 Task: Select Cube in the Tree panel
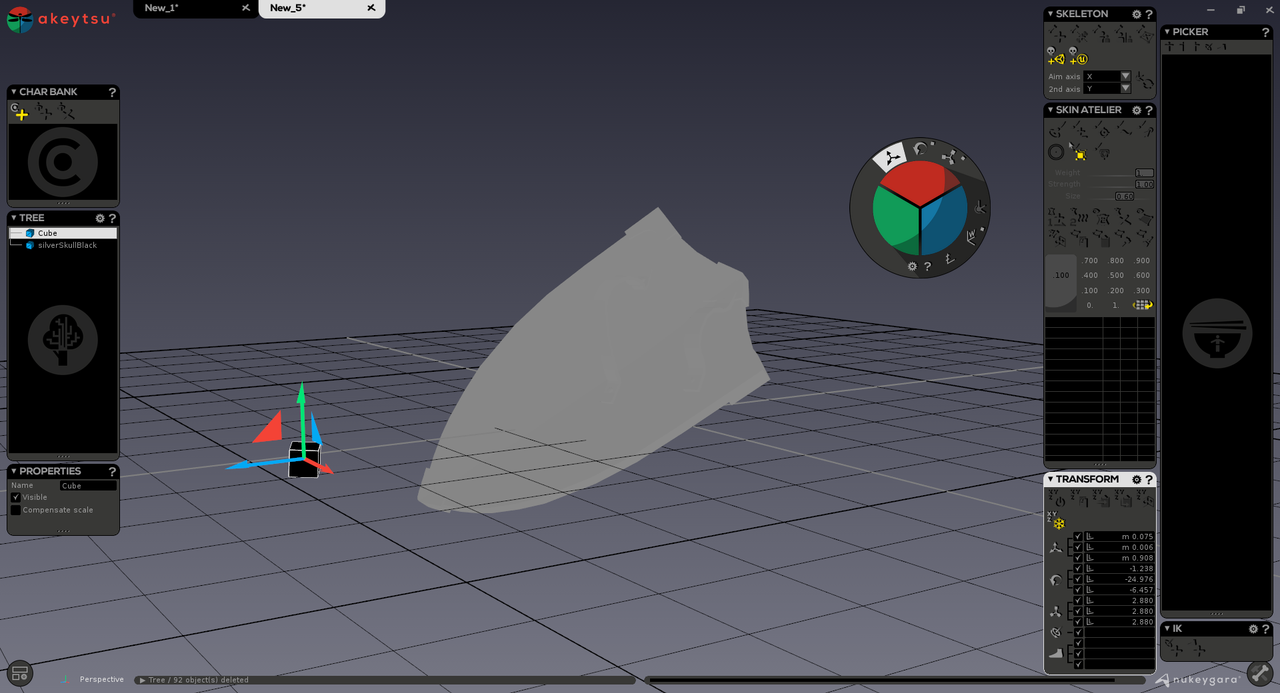(x=63, y=233)
